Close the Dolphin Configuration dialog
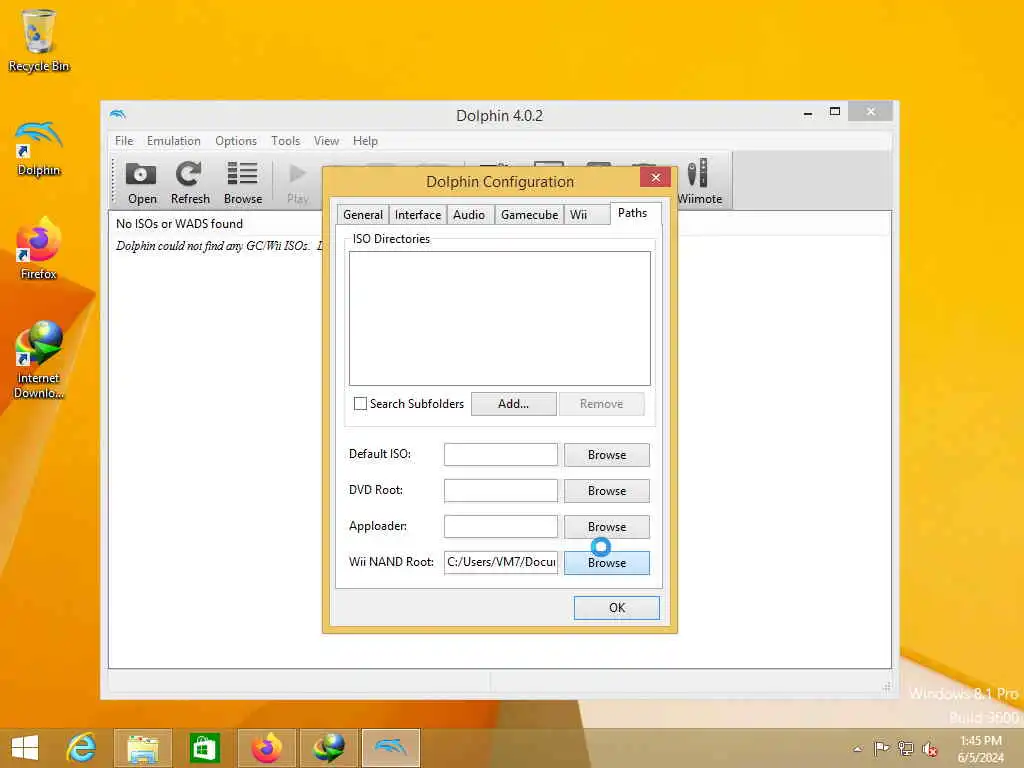The image size is (1024, 768). [x=656, y=177]
